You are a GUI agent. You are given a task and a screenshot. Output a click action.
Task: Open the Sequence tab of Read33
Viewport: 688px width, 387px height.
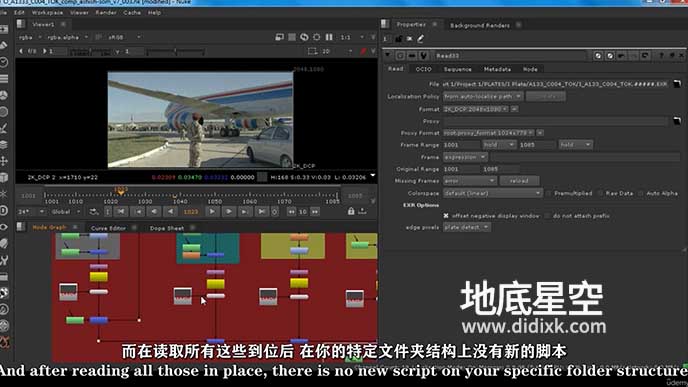458,69
